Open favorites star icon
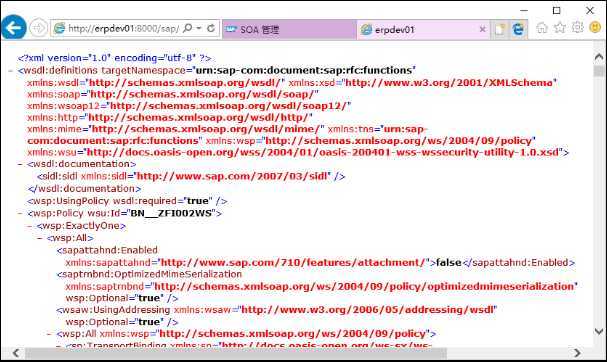Viewport: 607px width, 362px height. 560,28
